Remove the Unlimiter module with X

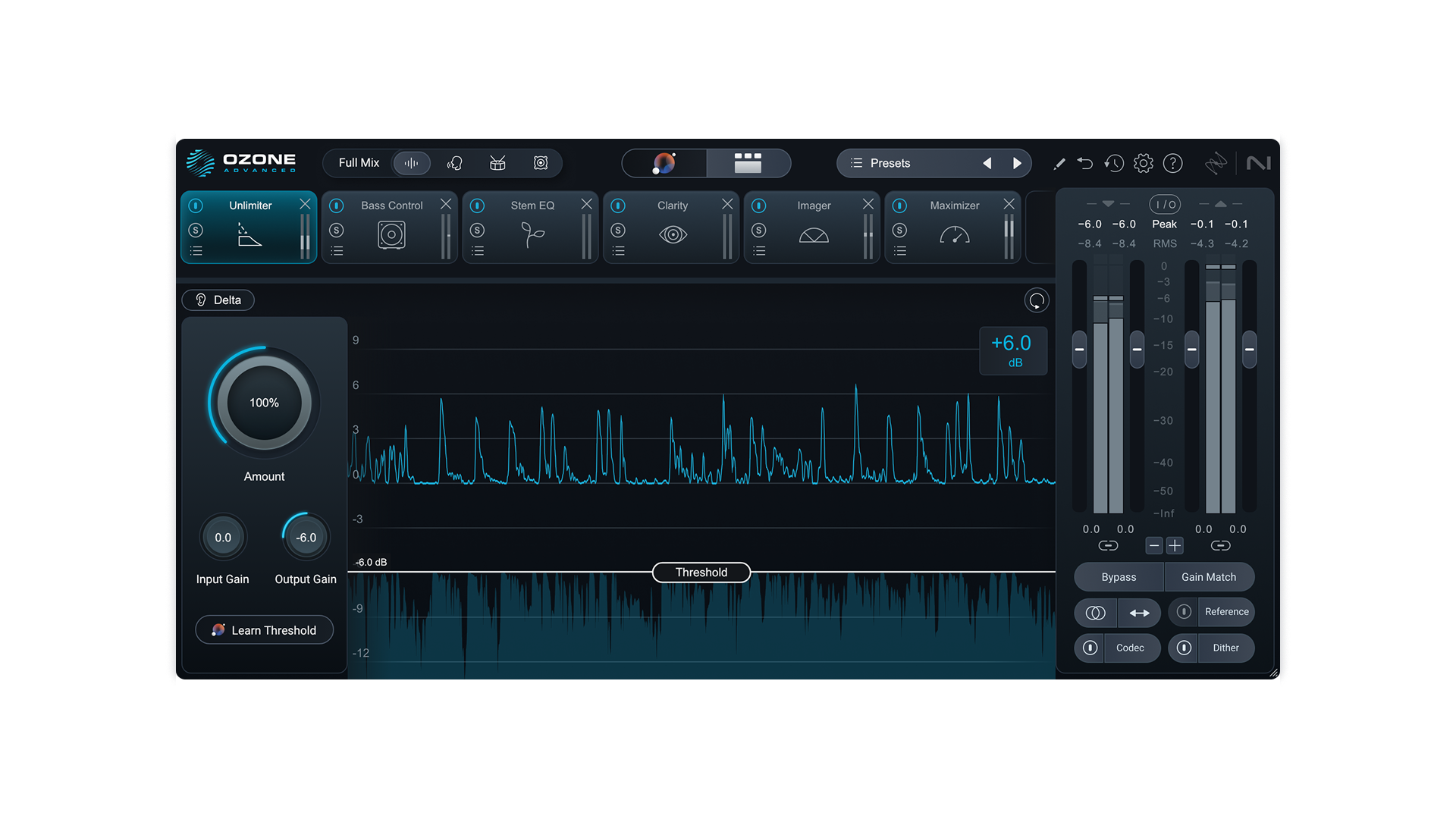pos(305,204)
